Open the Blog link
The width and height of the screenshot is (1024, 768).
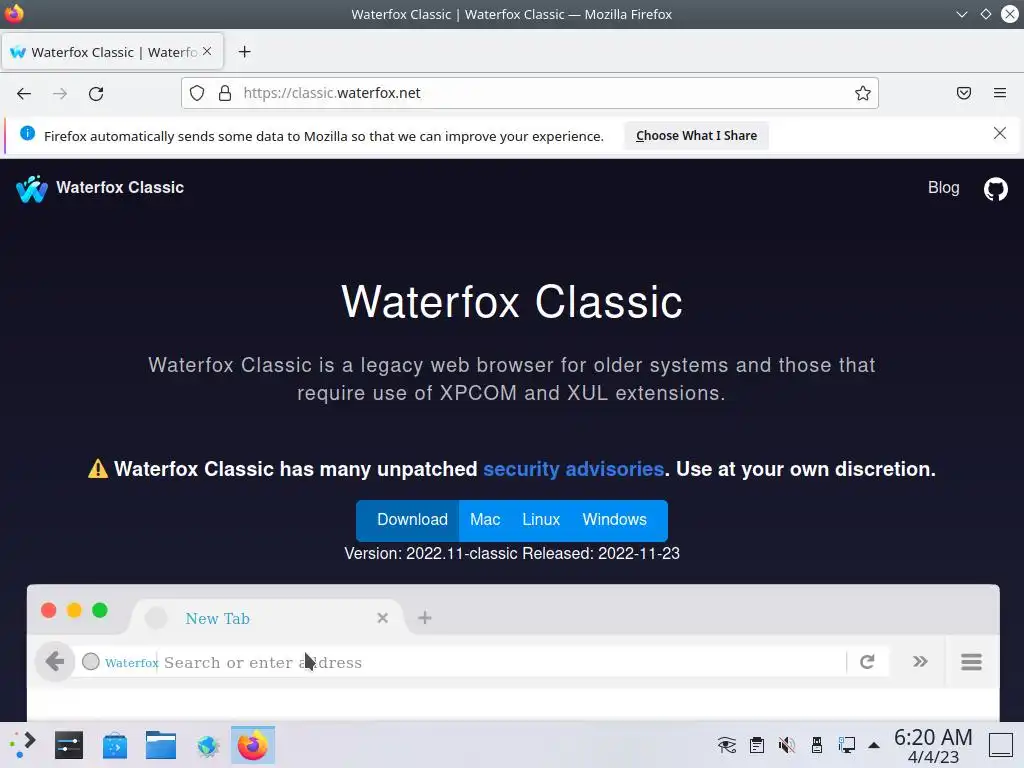(943, 188)
